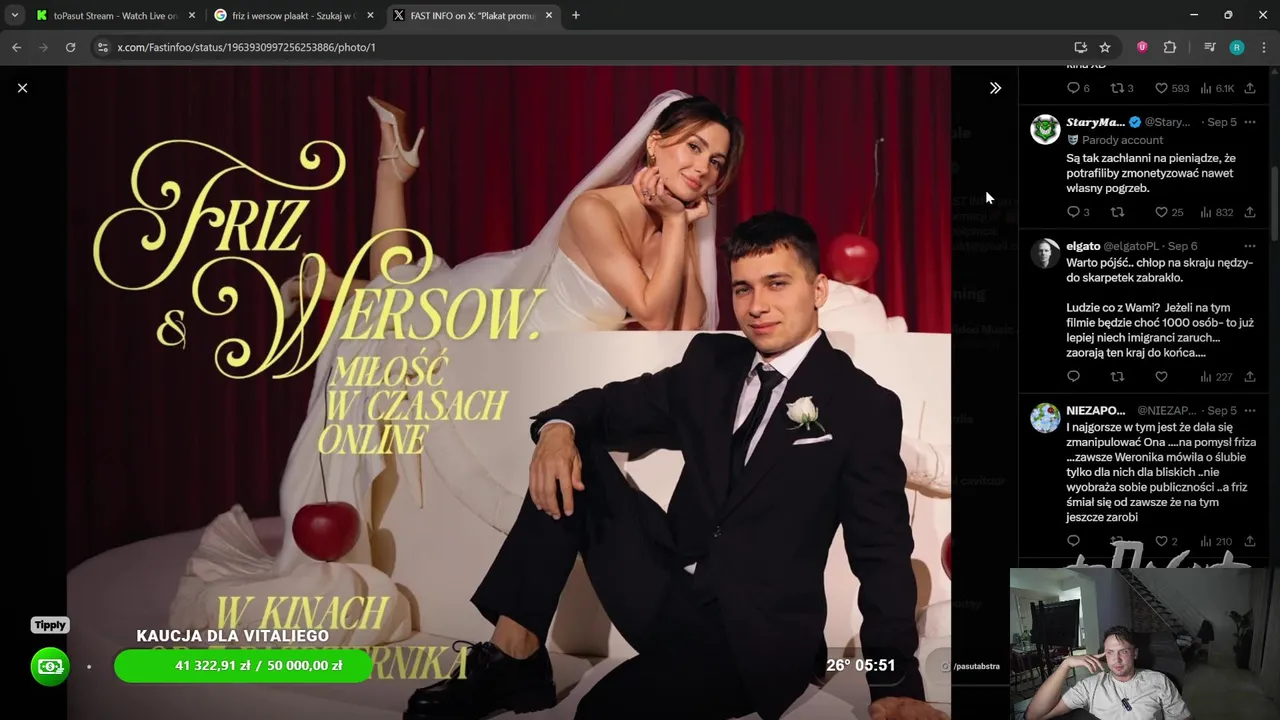Viewport: 1280px width, 720px height.
Task: Like elgato's tweet
Action: pyautogui.click(x=1162, y=377)
